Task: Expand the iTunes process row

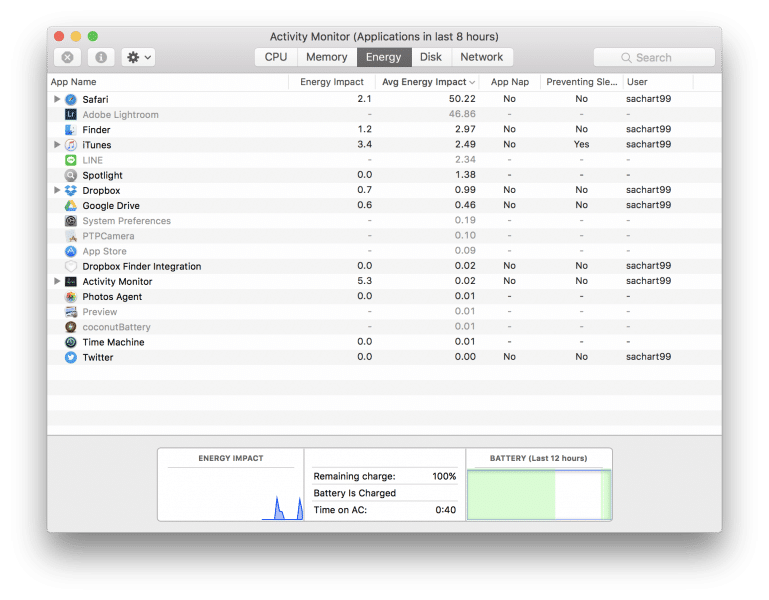Action: click(57, 145)
